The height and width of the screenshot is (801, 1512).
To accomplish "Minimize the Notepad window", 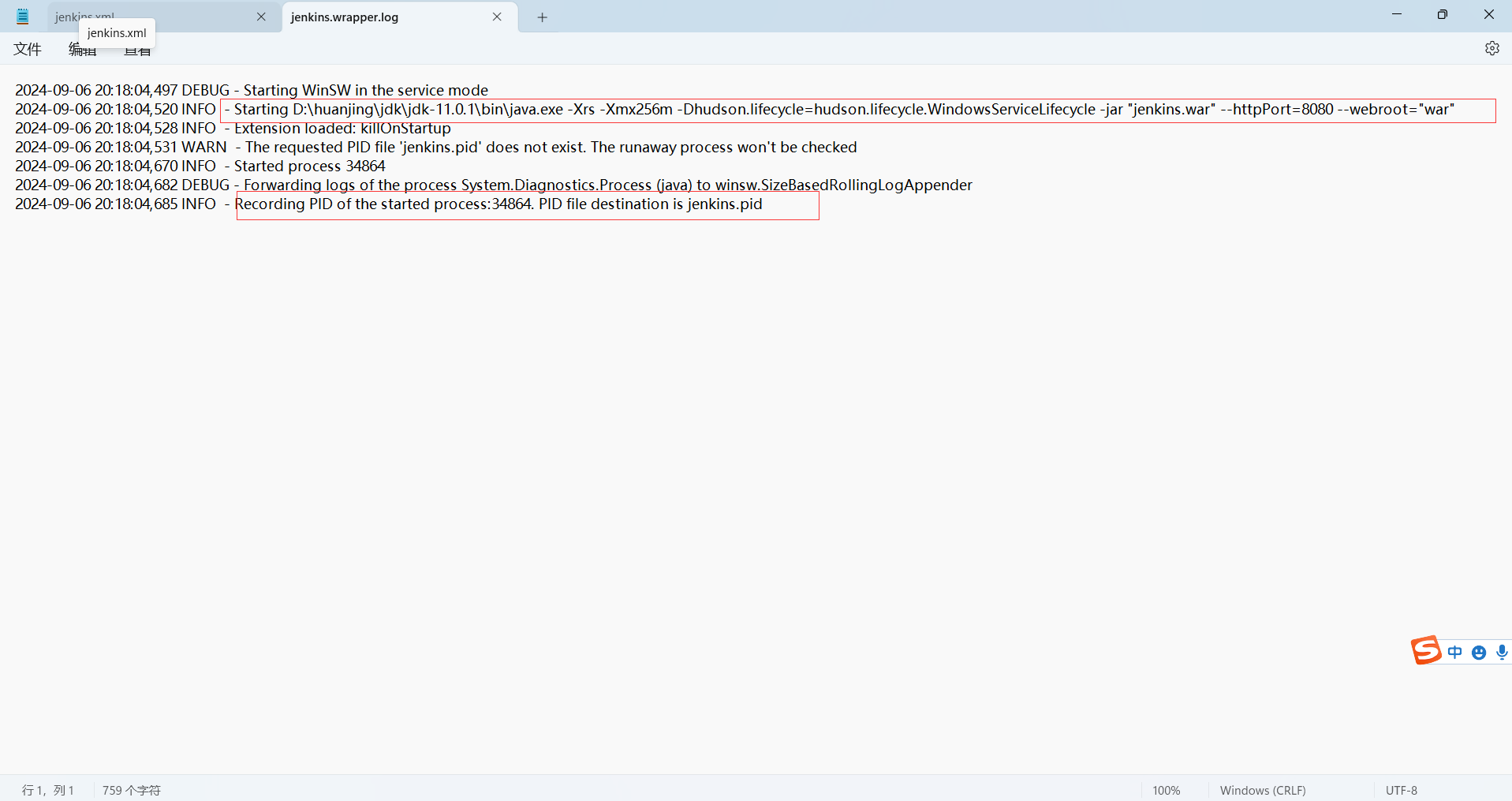I will [x=1397, y=14].
